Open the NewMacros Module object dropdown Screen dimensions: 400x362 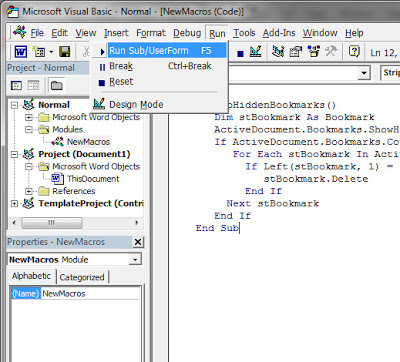[135, 260]
